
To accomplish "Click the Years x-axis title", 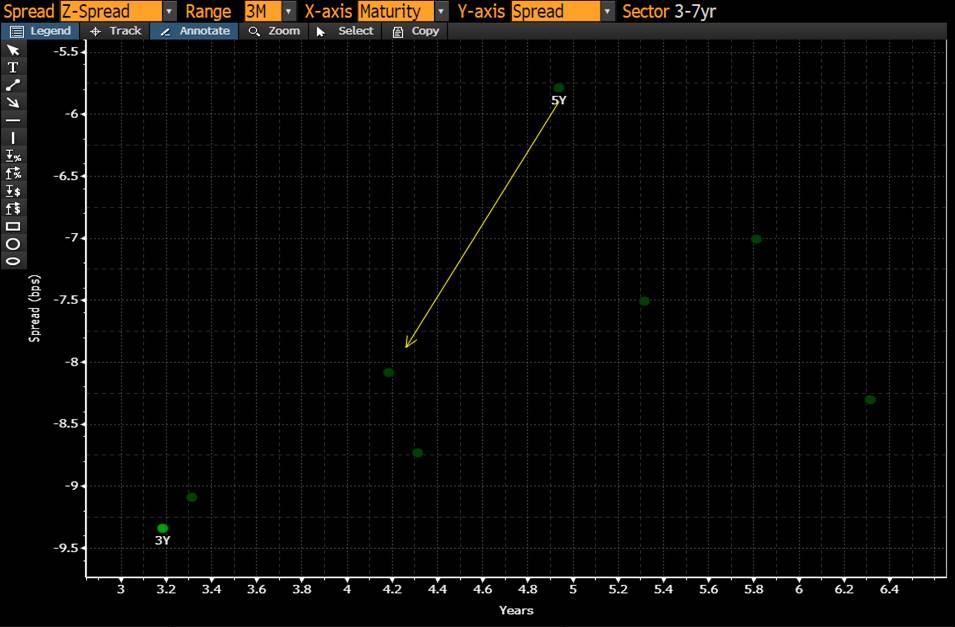I will click(516, 610).
